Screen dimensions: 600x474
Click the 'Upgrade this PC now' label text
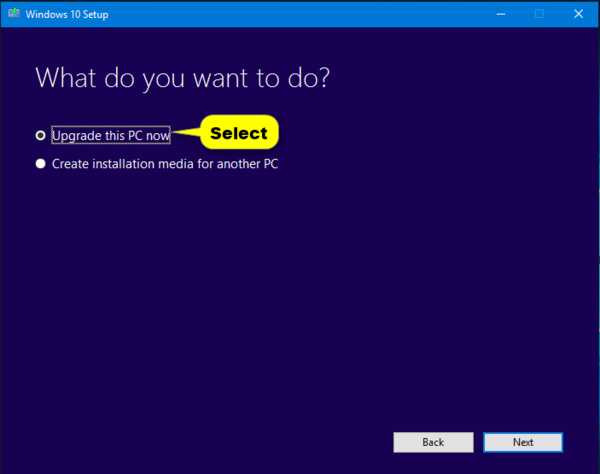tap(110, 135)
